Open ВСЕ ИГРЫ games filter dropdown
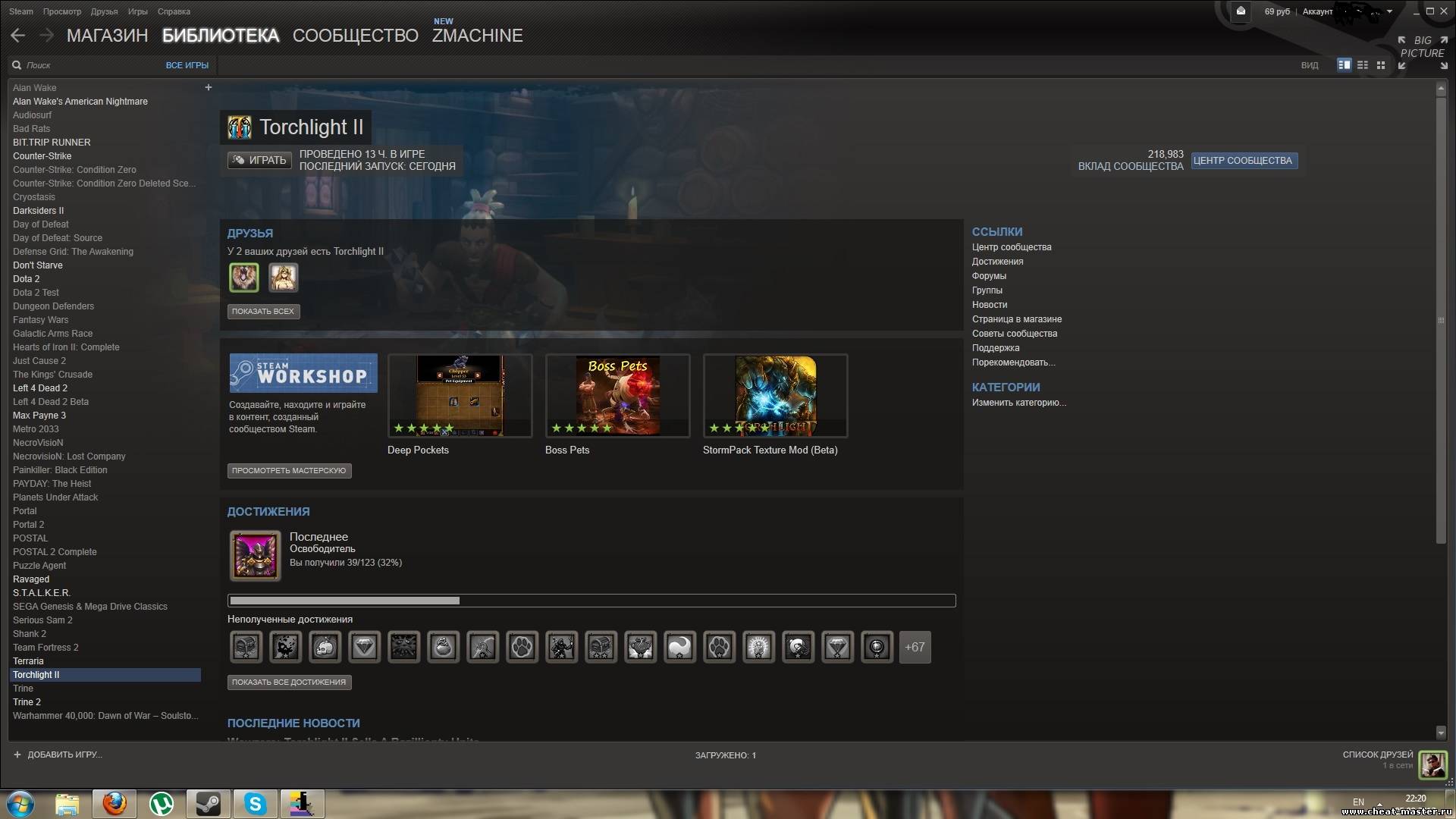The width and height of the screenshot is (1456, 819). click(x=187, y=65)
